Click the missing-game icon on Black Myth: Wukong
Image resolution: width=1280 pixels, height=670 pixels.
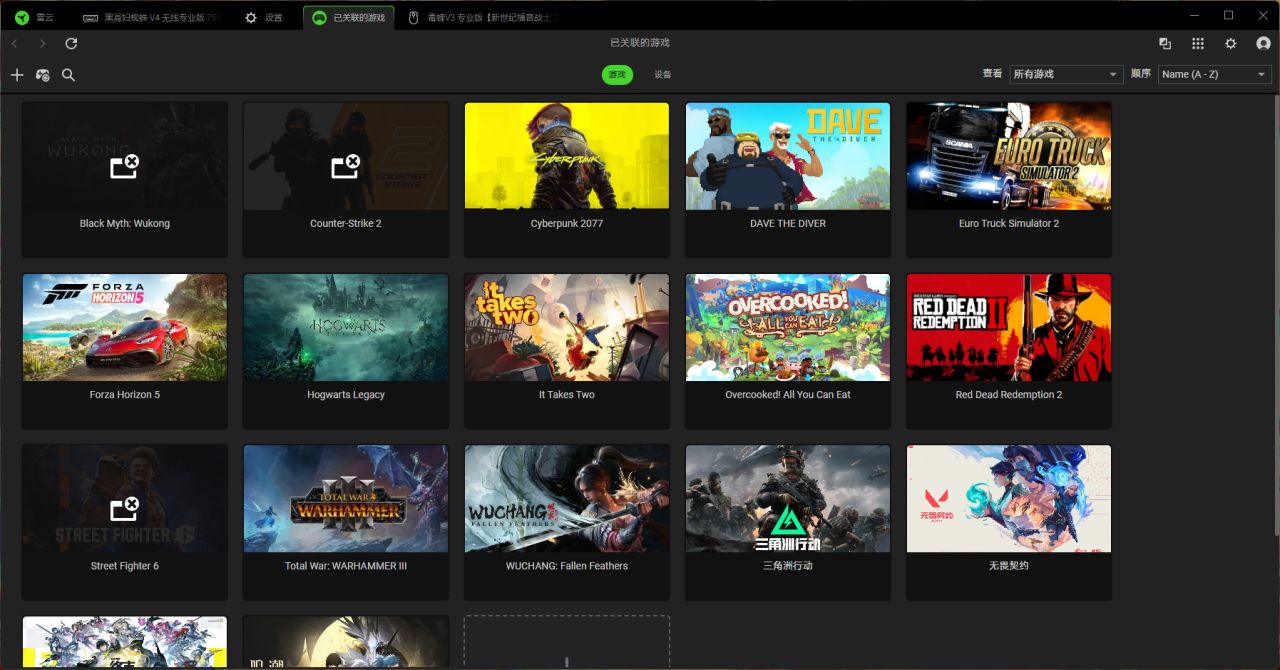(124, 166)
